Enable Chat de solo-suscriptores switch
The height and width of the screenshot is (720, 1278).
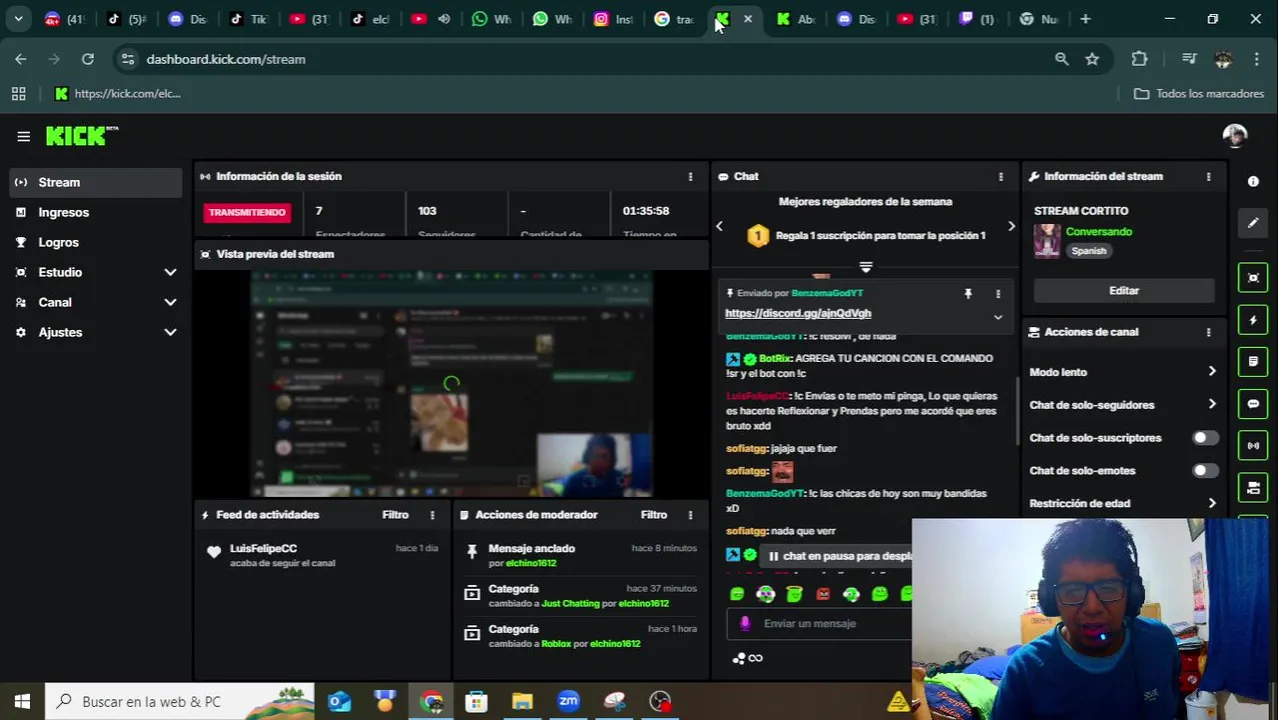pyautogui.click(x=1205, y=438)
